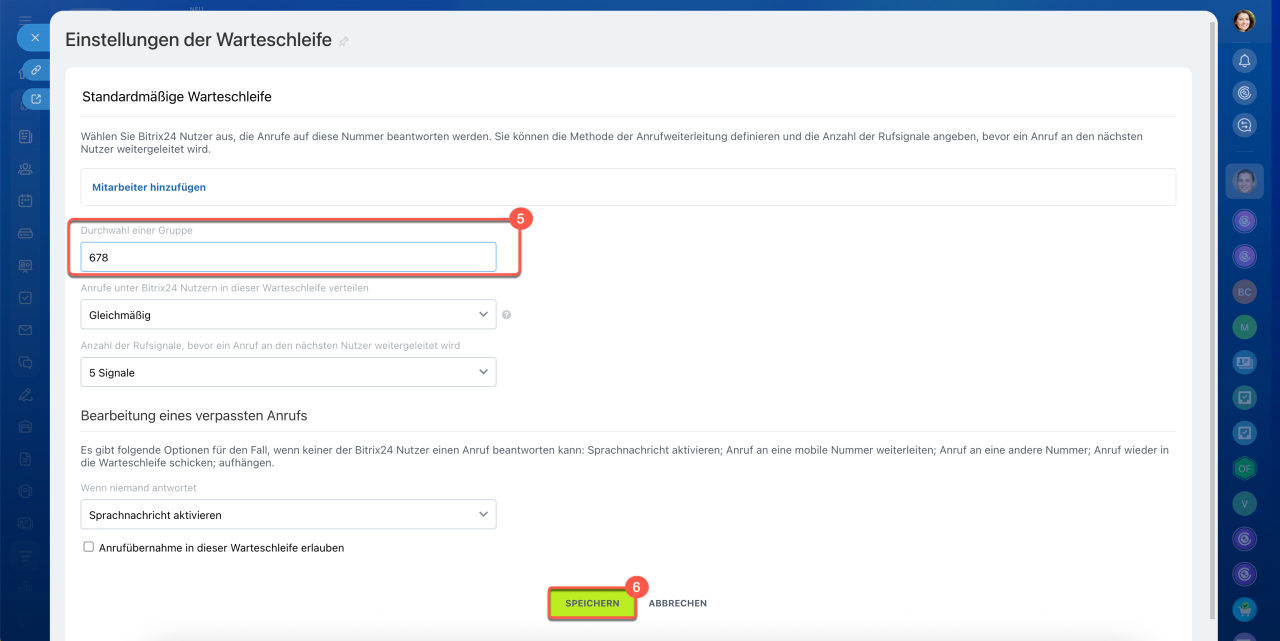Open the help question mark next to Gleichmäßig
This screenshot has height=641, width=1280.
click(506, 315)
